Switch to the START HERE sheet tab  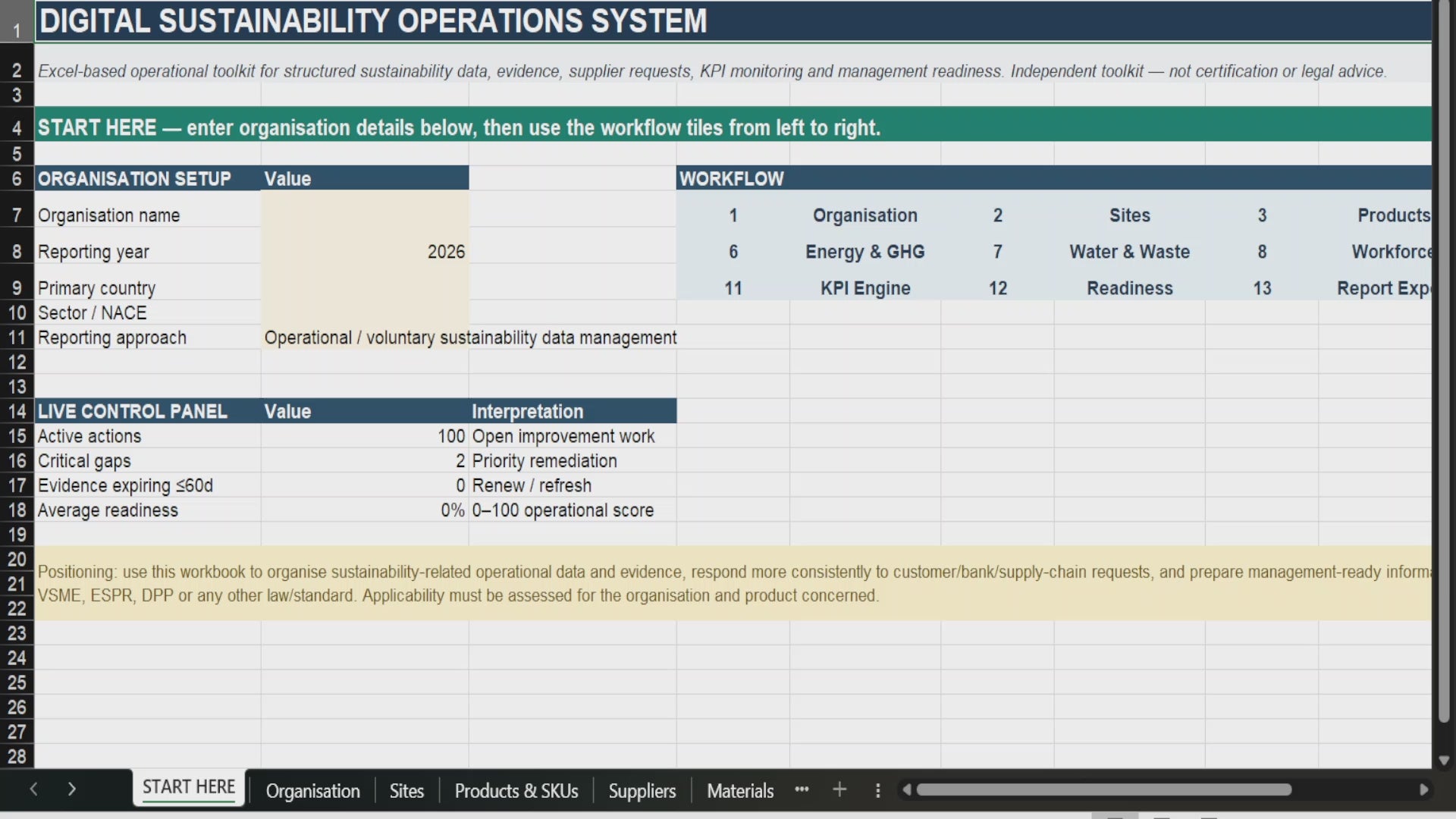[x=189, y=788]
